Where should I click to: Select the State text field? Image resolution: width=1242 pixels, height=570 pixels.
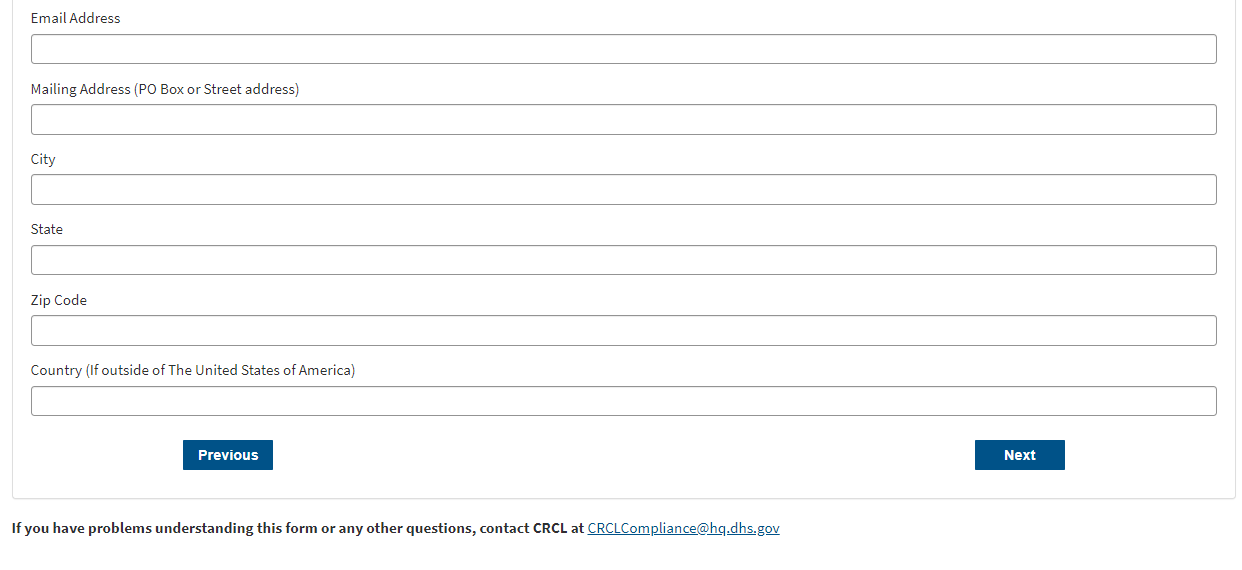(623, 260)
